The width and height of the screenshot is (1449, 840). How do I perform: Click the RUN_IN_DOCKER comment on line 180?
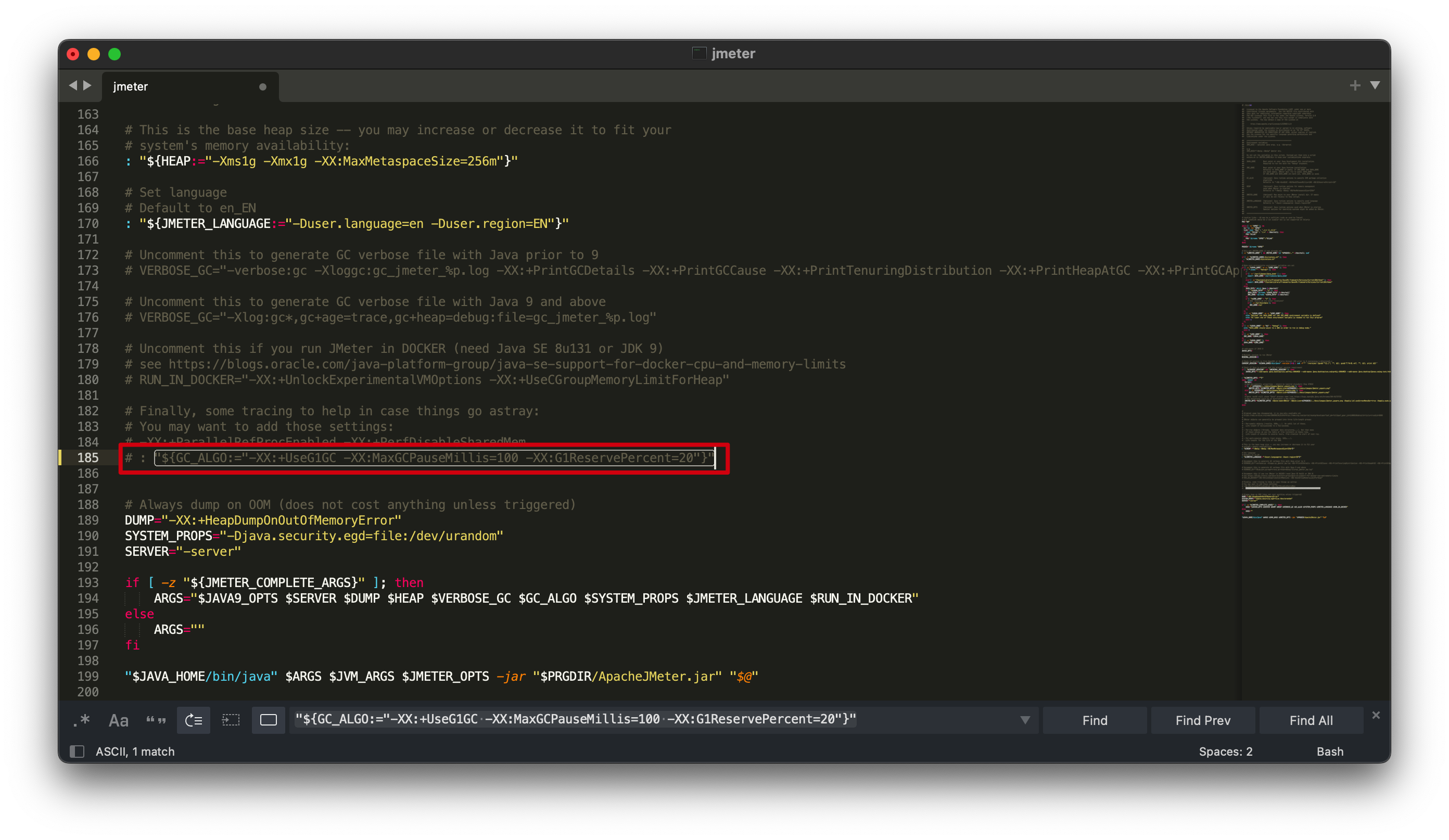[427, 380]
